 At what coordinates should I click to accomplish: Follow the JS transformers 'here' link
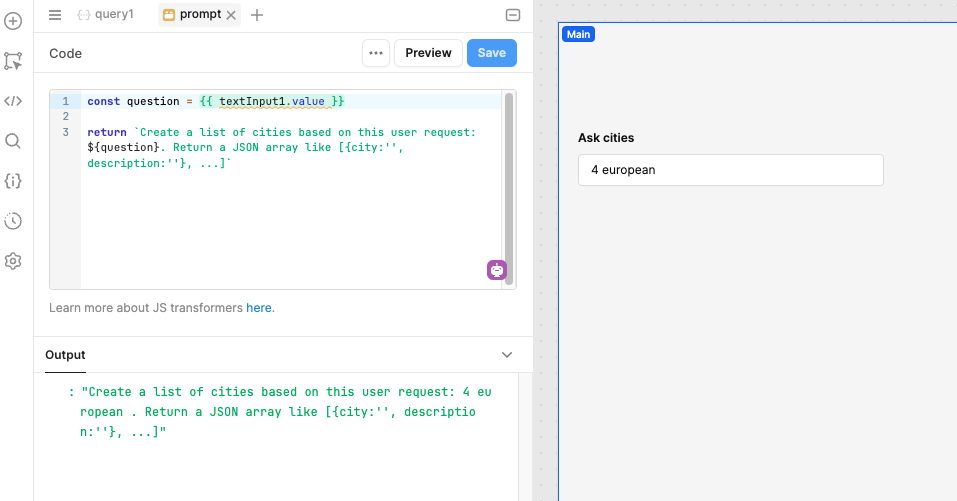(259, 308)
